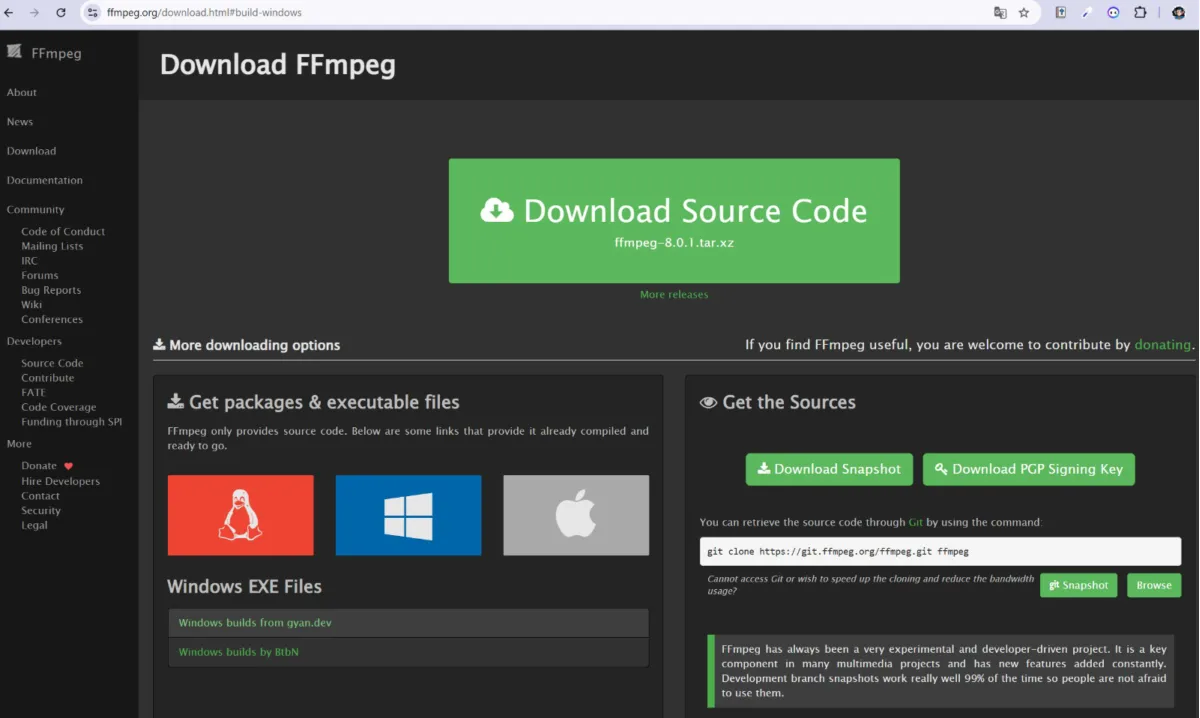
Task: Click the Download Snapshot button
Action: pos(829,469)
